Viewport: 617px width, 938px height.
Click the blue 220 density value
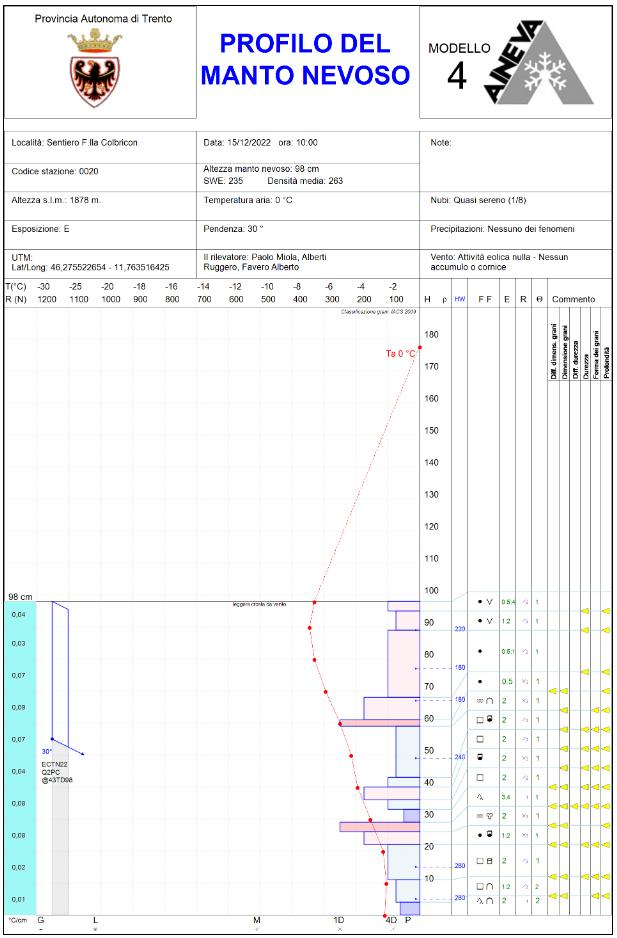460,629
